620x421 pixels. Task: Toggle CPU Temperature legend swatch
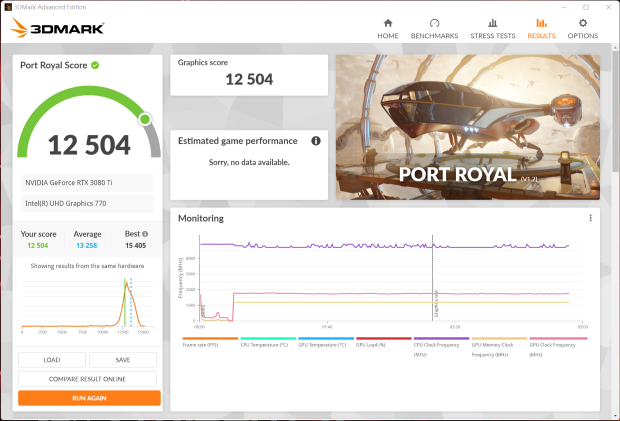[x=268, y=338]
